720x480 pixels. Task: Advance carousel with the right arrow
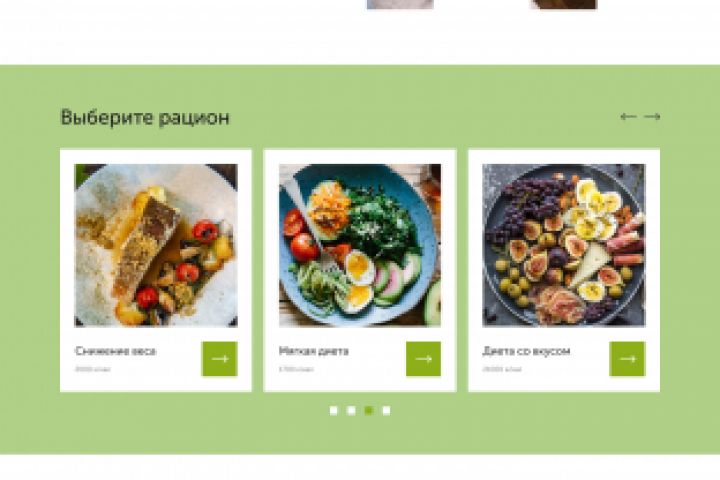coord(652,117)
